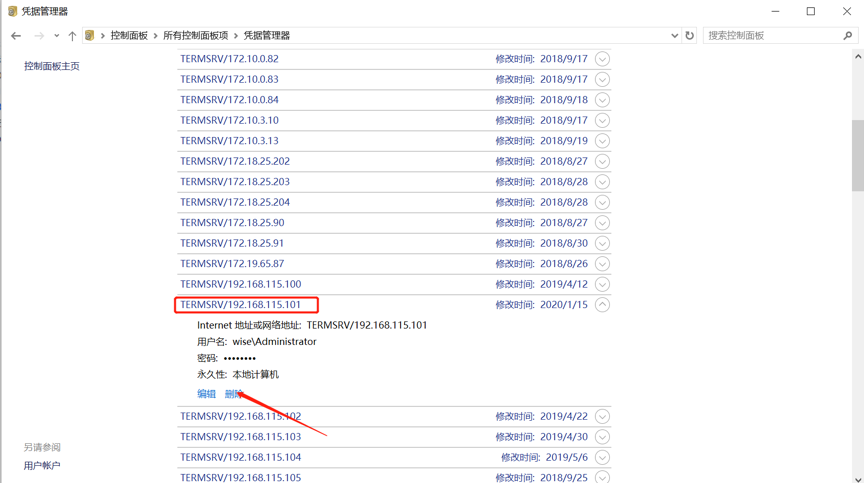The height and width of the screenshot is (483, 864).
Task: Expand the TERMSRV/172.10.0.82 credential
Action: [602, 59]
